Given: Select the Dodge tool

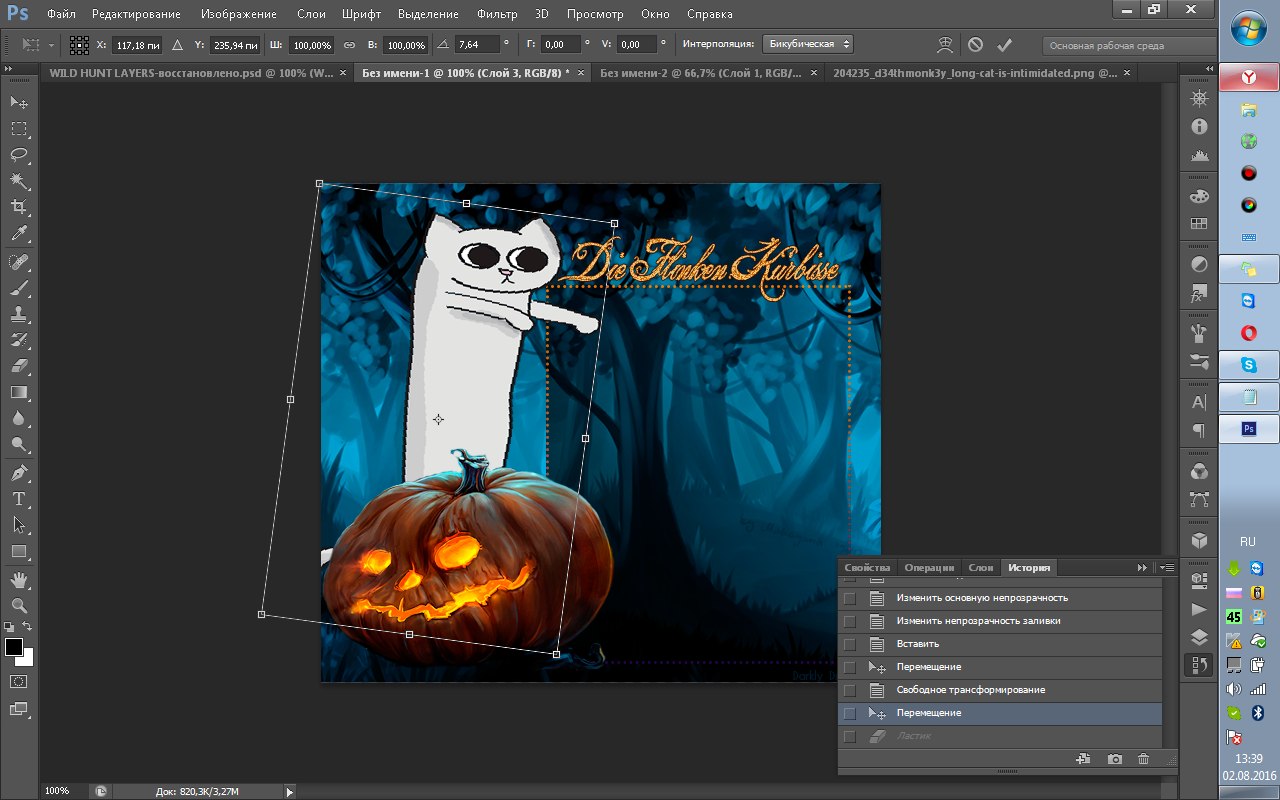Looking at the screenshot, I should pos(19,444).
